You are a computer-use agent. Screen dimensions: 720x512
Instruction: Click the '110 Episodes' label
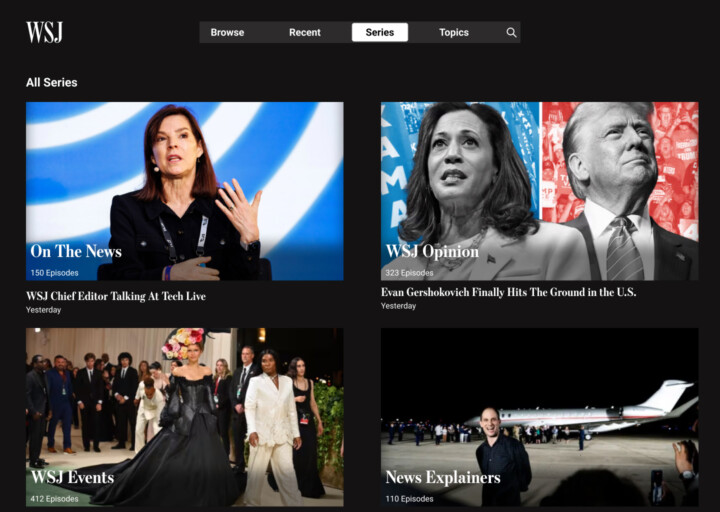[x=409, y=499]
